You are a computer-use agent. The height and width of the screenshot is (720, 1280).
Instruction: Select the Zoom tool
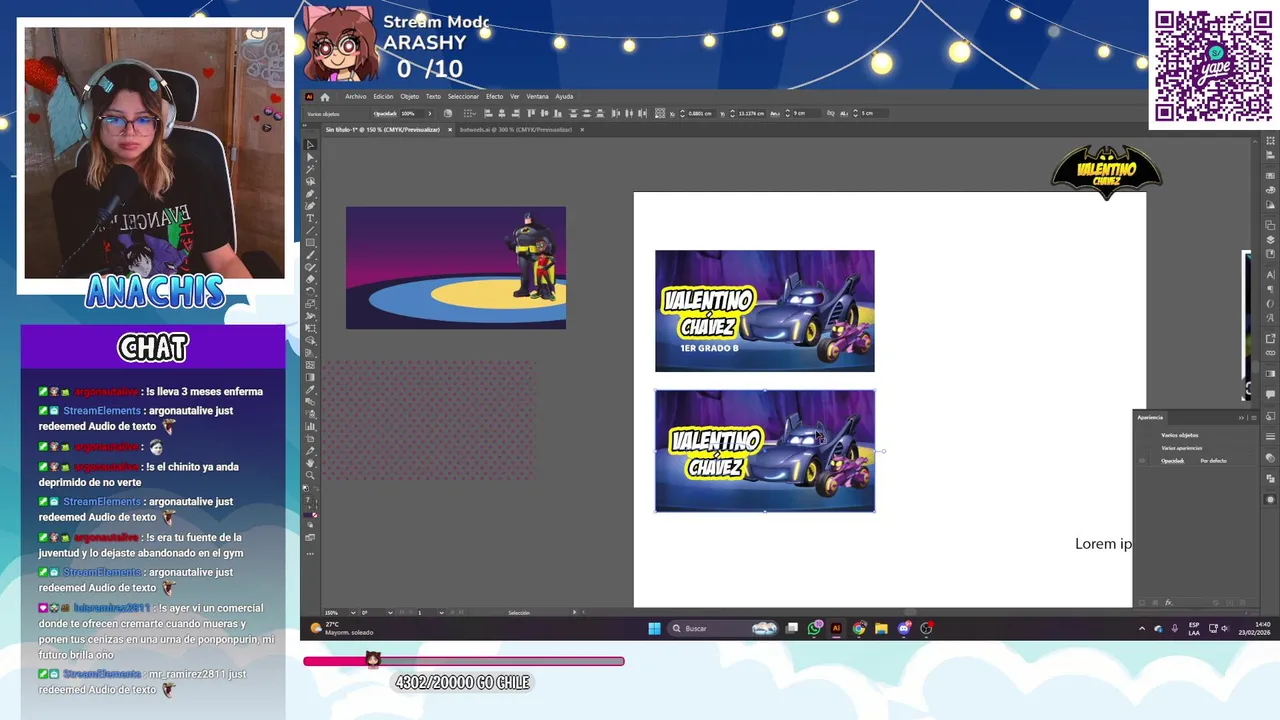tap(310, 474)
